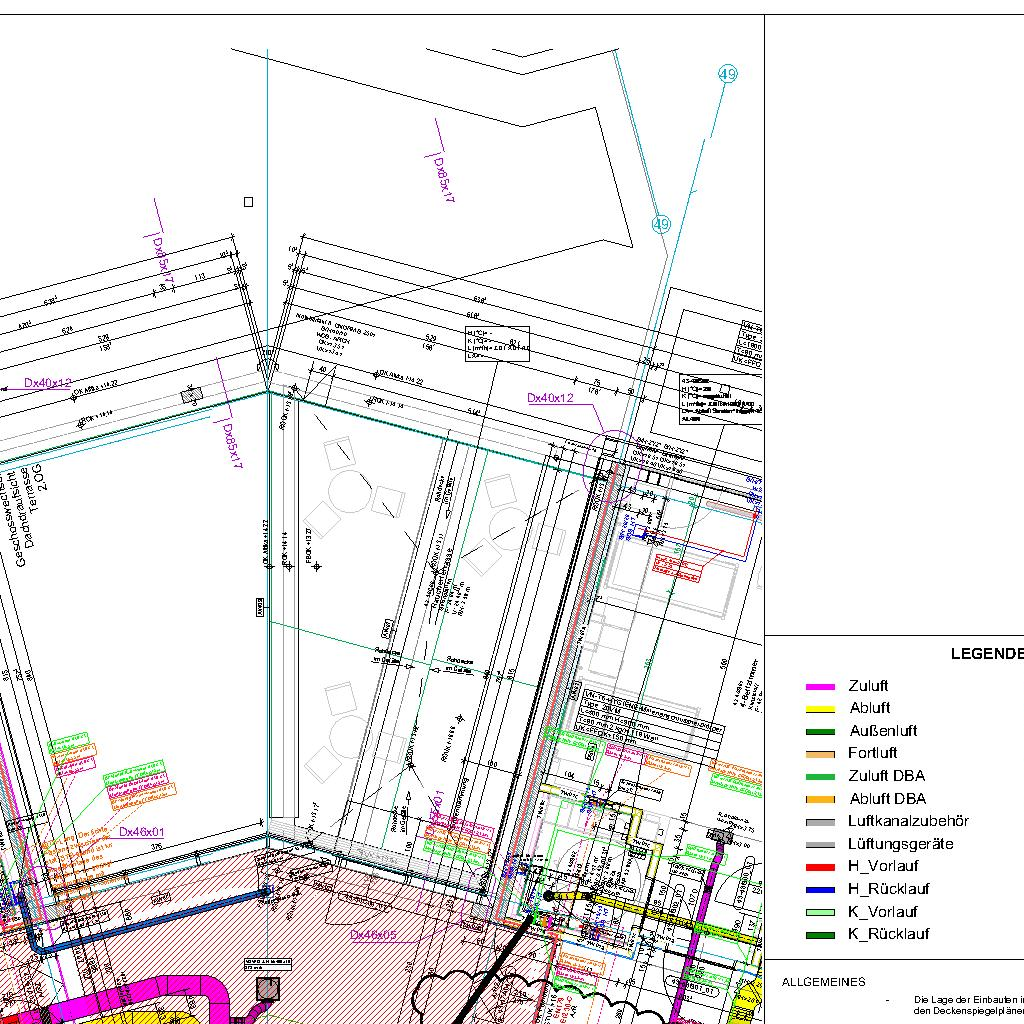Image resolution: width=1024 pixels, height=1024 pixels.
Task: Click the K_Rücklauf legend label
Action: click(x=888, y=934)
